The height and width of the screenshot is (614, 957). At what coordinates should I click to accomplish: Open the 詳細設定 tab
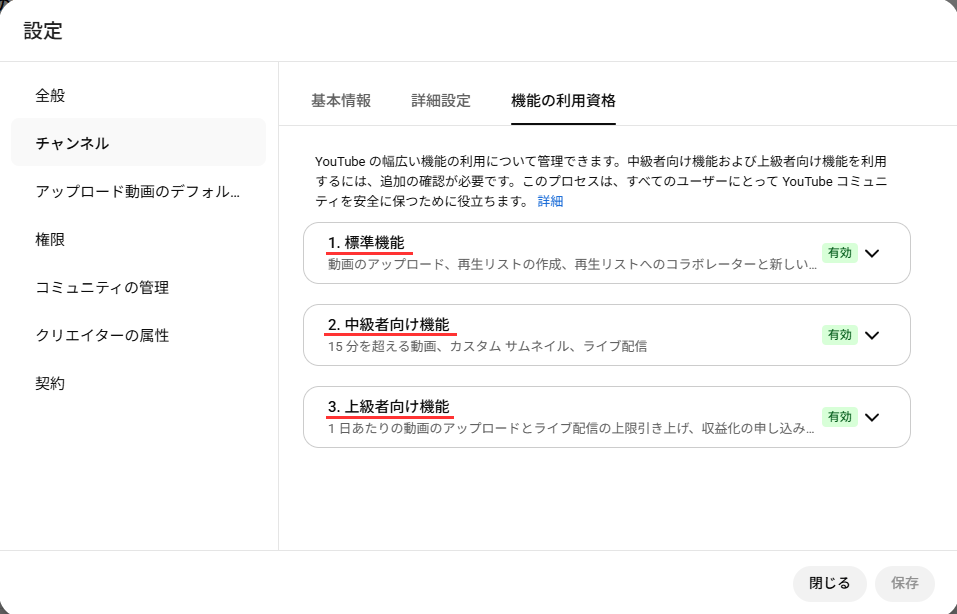[441, 100]
